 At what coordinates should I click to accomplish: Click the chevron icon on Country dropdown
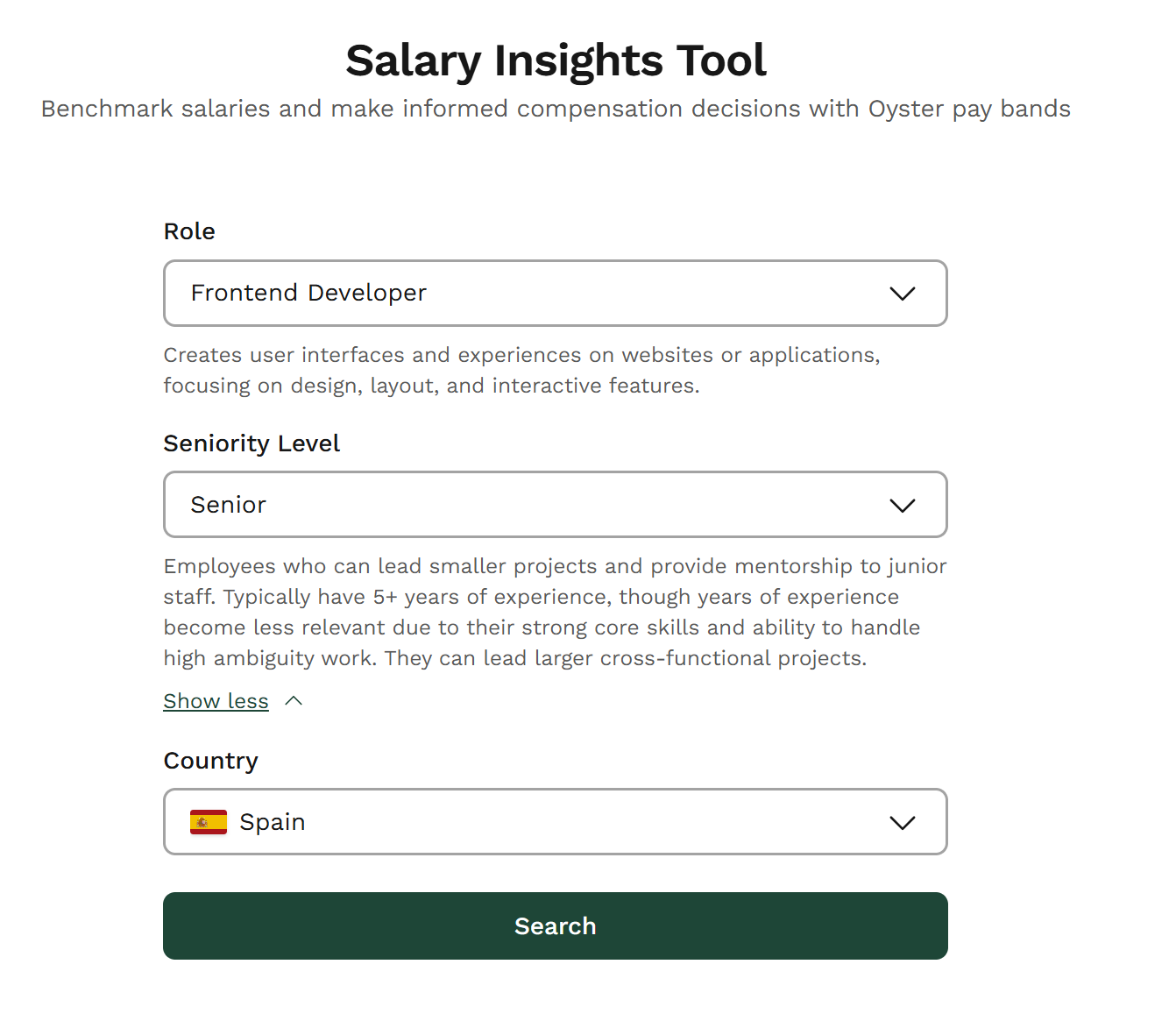click(903, 822)
